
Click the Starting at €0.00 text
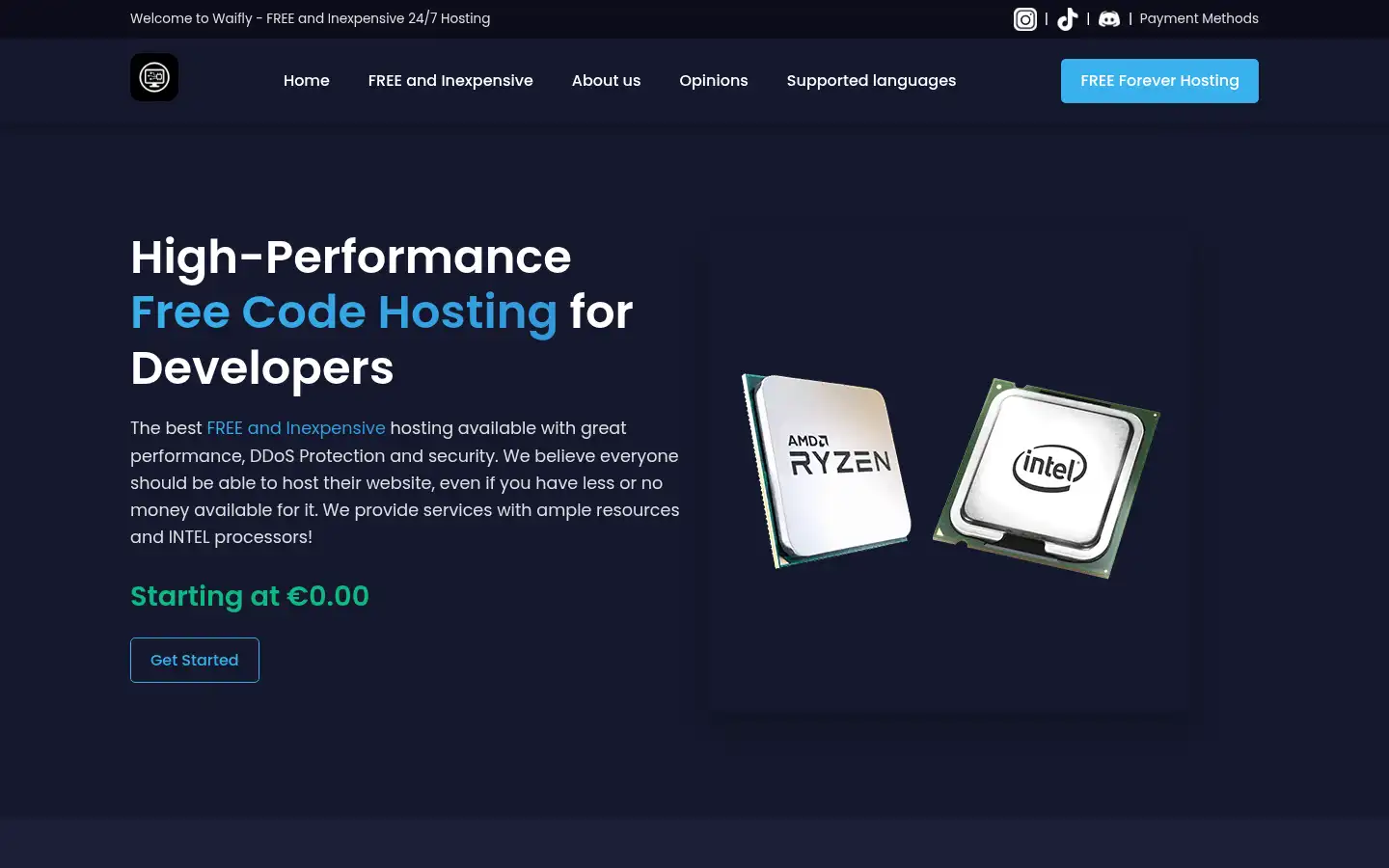(250, 596)
